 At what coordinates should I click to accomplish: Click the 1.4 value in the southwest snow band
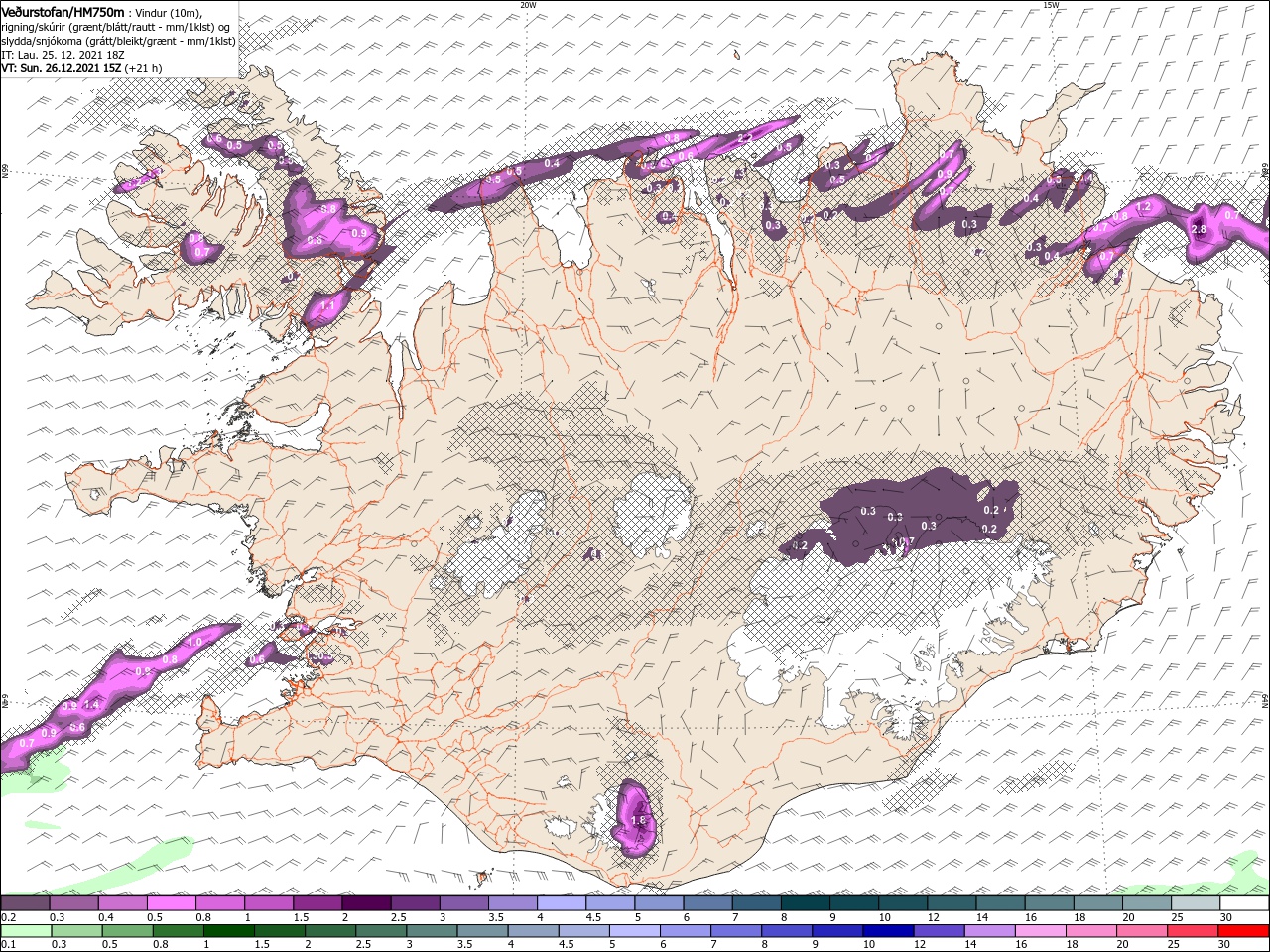tap(92, 705)
